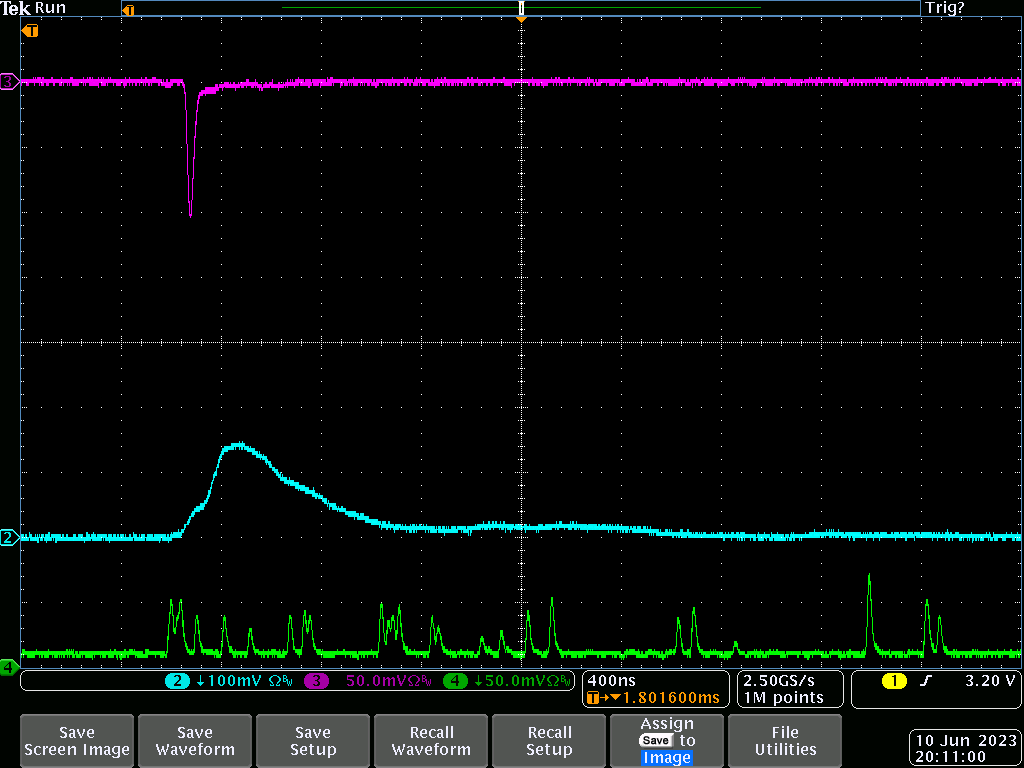Open the Recall Waveform menu
The width and height of the screenshot is (1024, 768).
[x=431, y=741]
